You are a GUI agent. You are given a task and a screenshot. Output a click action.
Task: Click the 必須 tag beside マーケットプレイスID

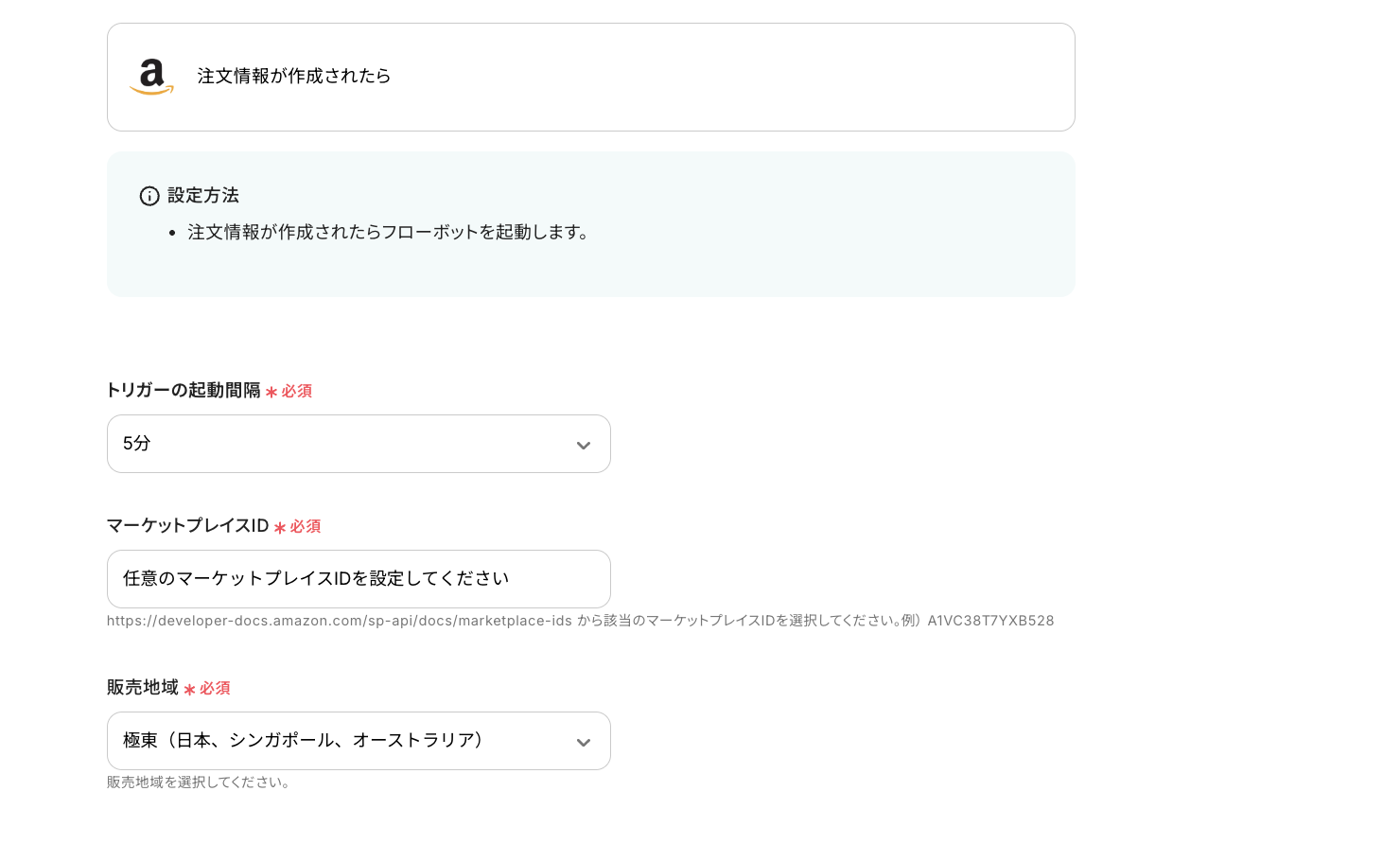(306, 526)
